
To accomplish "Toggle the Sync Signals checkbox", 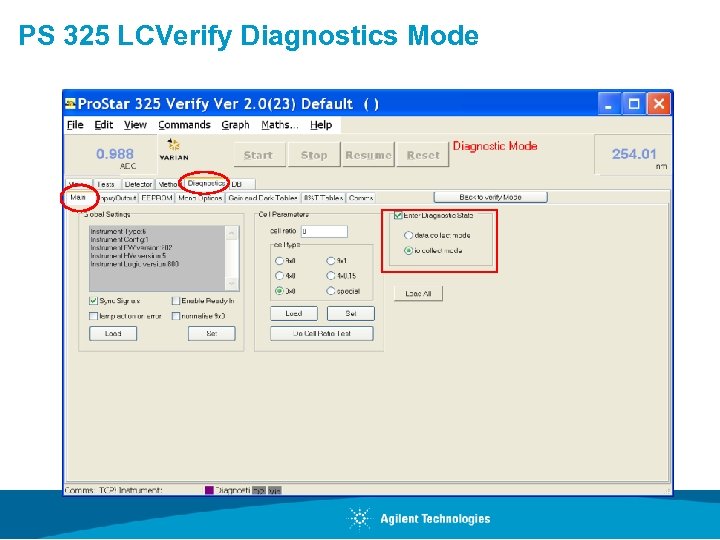I will click(93, 301).
